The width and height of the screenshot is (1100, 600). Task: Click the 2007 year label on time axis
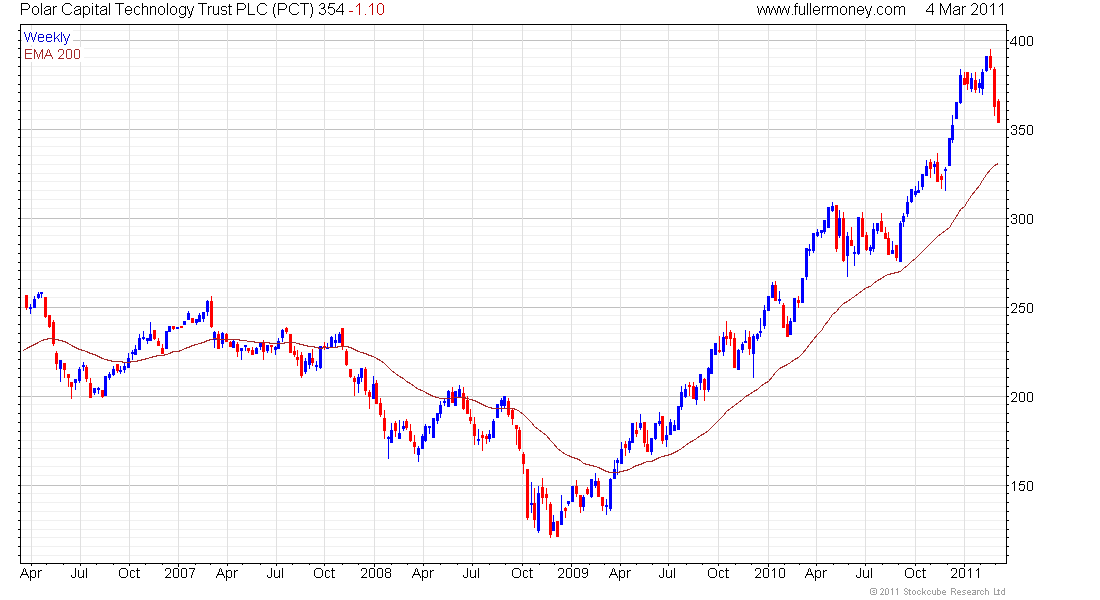click(x=180, y=573)
